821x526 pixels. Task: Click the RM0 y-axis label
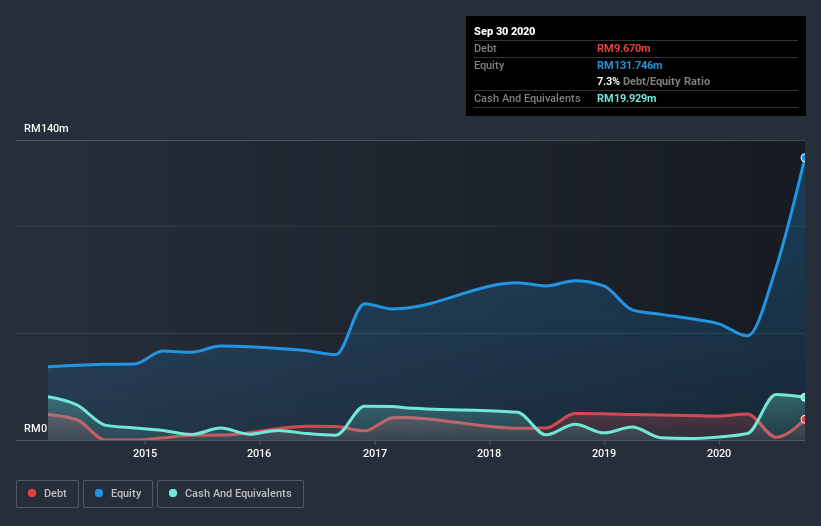[x=36, y=428]
